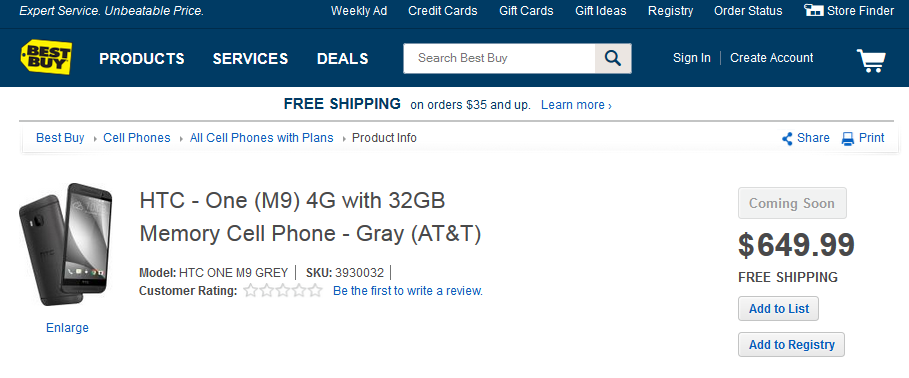
Task: Open the DEALS menu
Action: (343, 59)
